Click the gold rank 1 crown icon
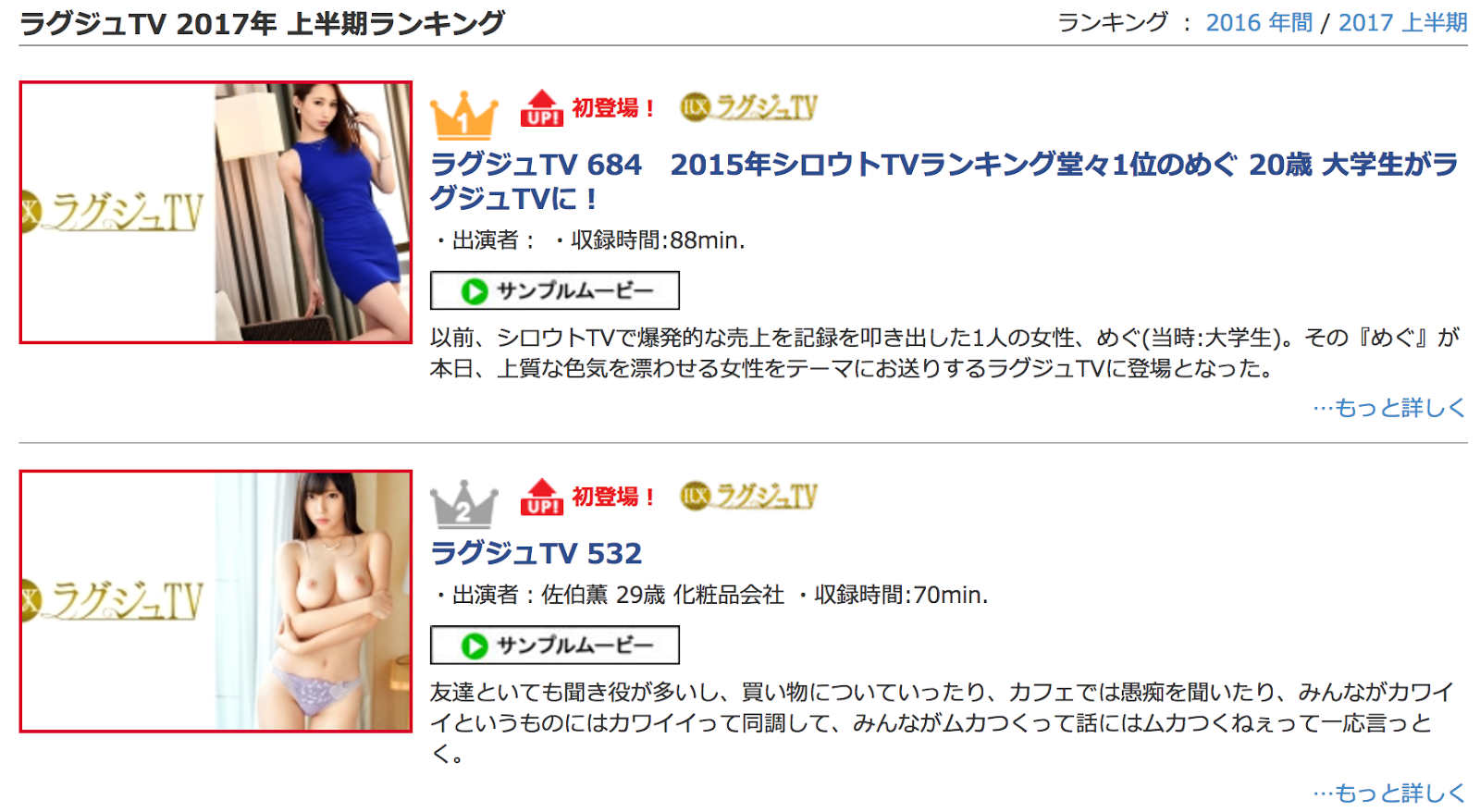This screenshot has width=1480, height=812. (x=463, y=116)
